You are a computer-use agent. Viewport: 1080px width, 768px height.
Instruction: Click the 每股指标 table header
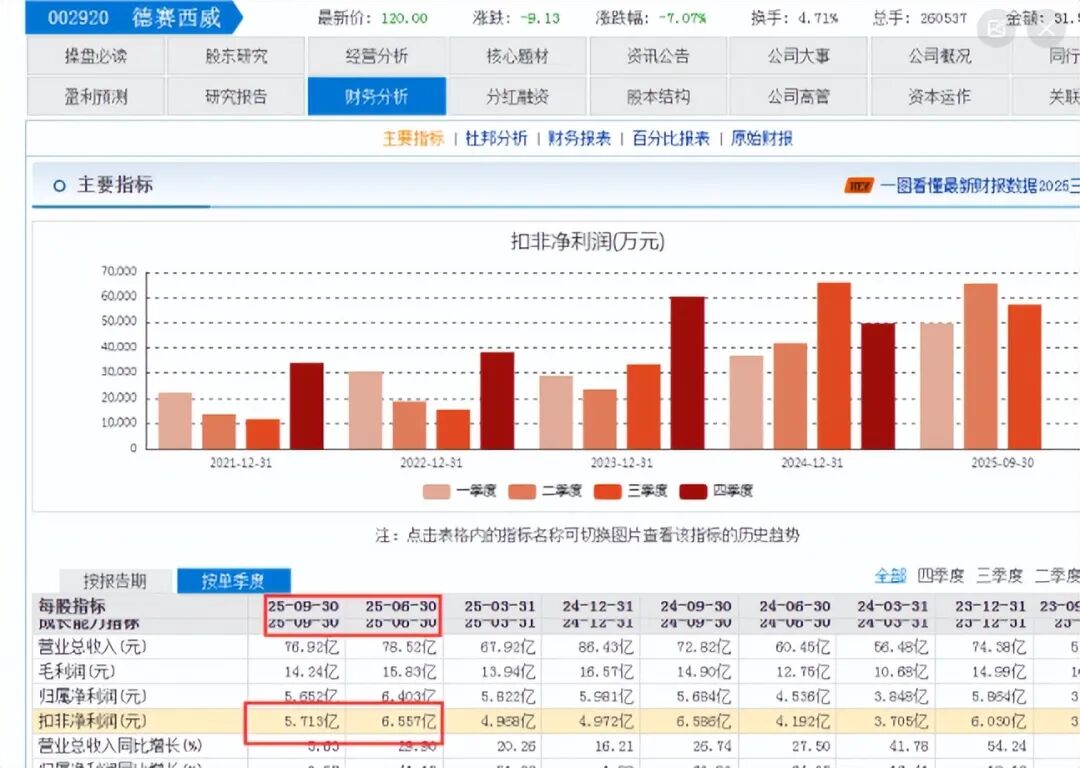tap(72, 606)
